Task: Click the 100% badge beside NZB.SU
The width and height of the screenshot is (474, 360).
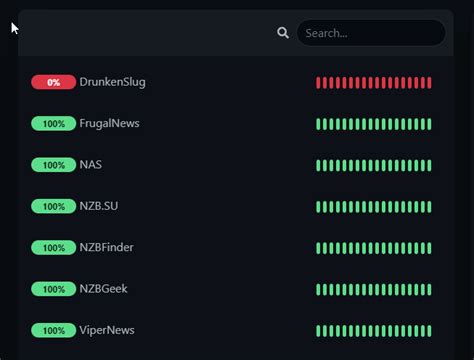Action: point(54,206)
